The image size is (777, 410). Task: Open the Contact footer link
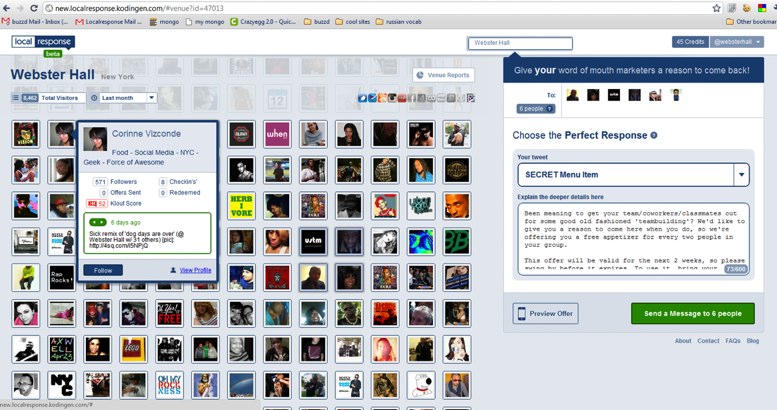(x=708, y=341)
